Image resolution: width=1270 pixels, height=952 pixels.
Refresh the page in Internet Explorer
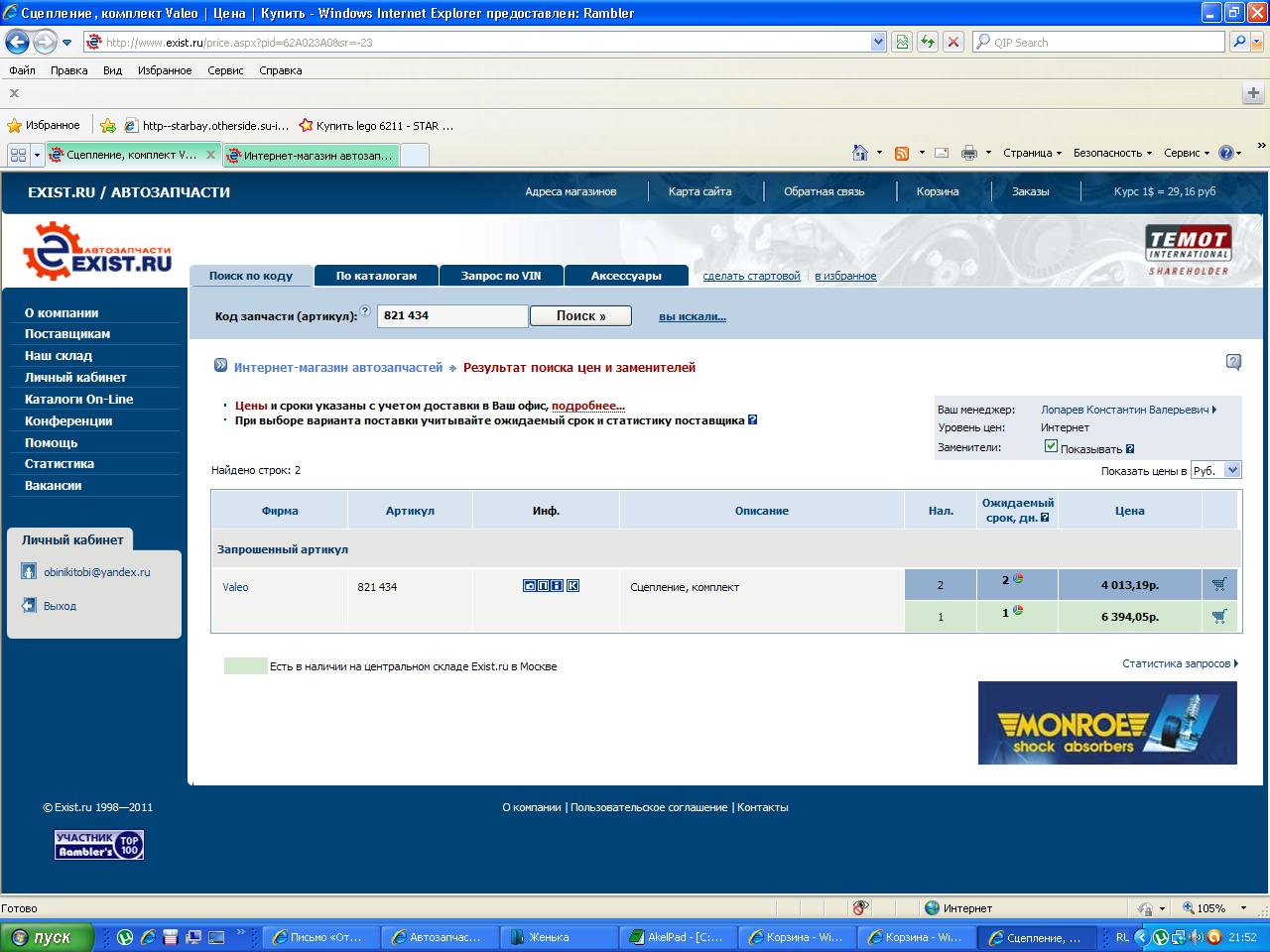pos(928,42)
